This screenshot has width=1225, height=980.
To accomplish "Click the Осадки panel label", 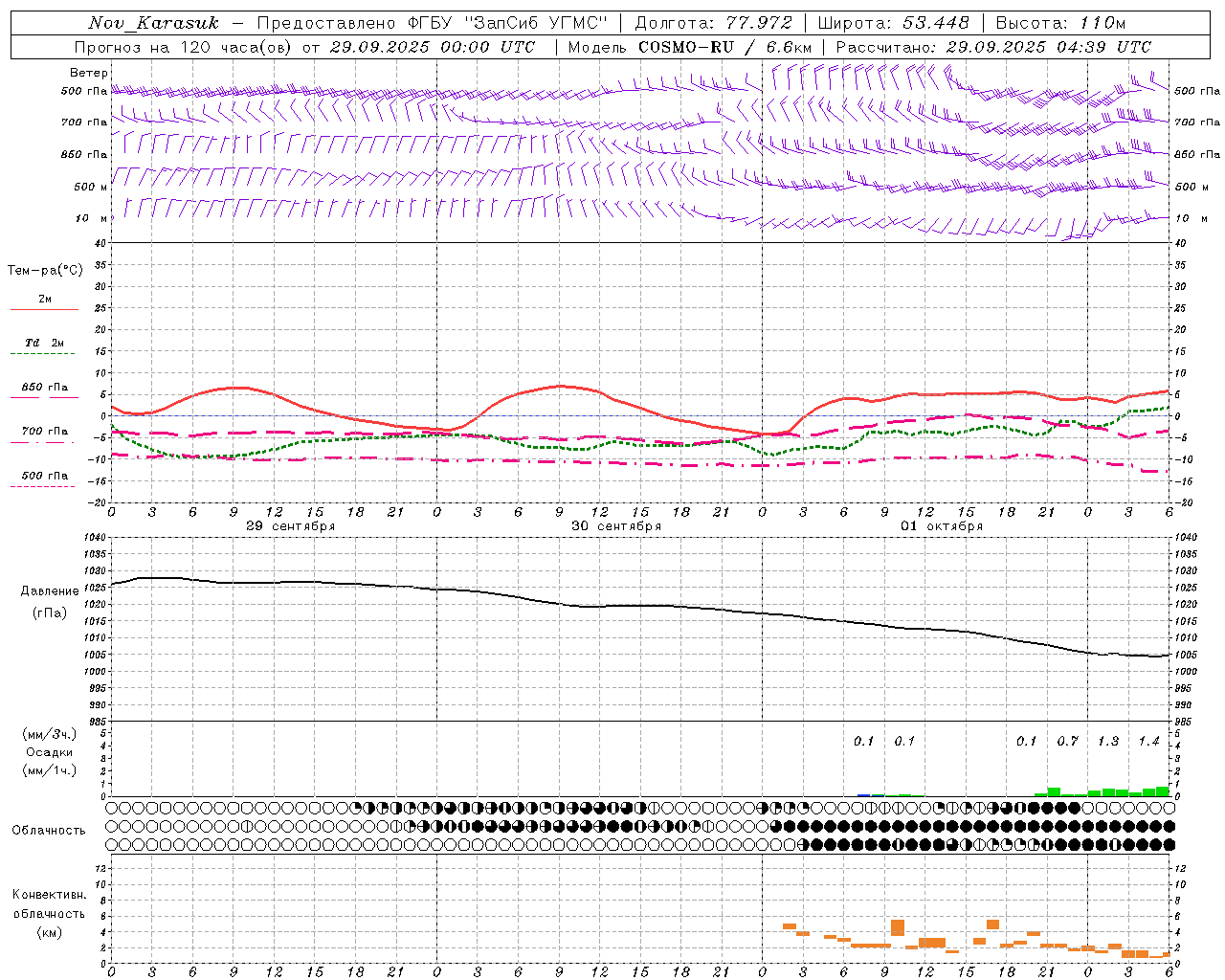I will click(x=50, y=752).
